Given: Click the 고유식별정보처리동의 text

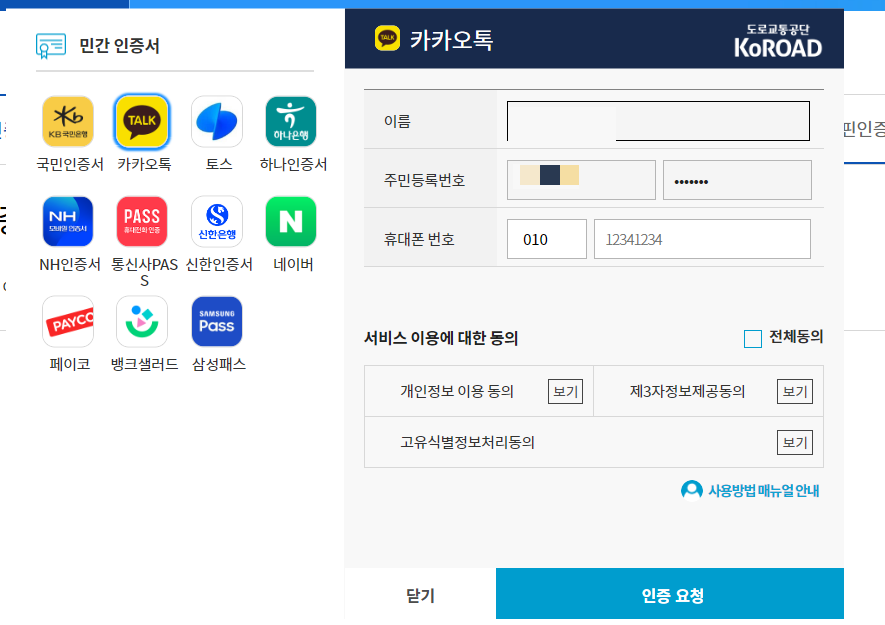Looking at the screenshot, I should pyautogui.click(x=467, y=442).
